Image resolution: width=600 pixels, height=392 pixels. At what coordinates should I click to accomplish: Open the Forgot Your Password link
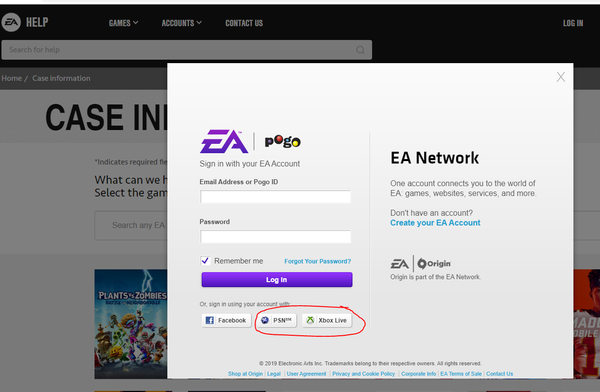pos(318,261)
